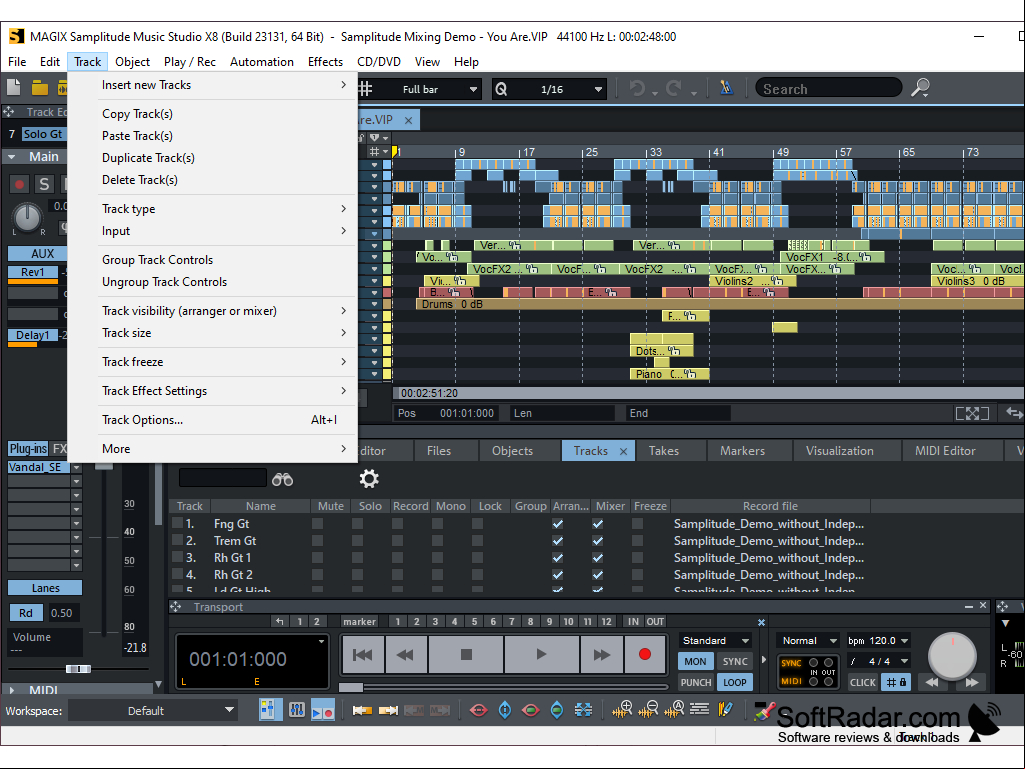Toggle Freeze checkbox for Fng Gt track
Screen dimensions: 1025x769
(637, 524)
